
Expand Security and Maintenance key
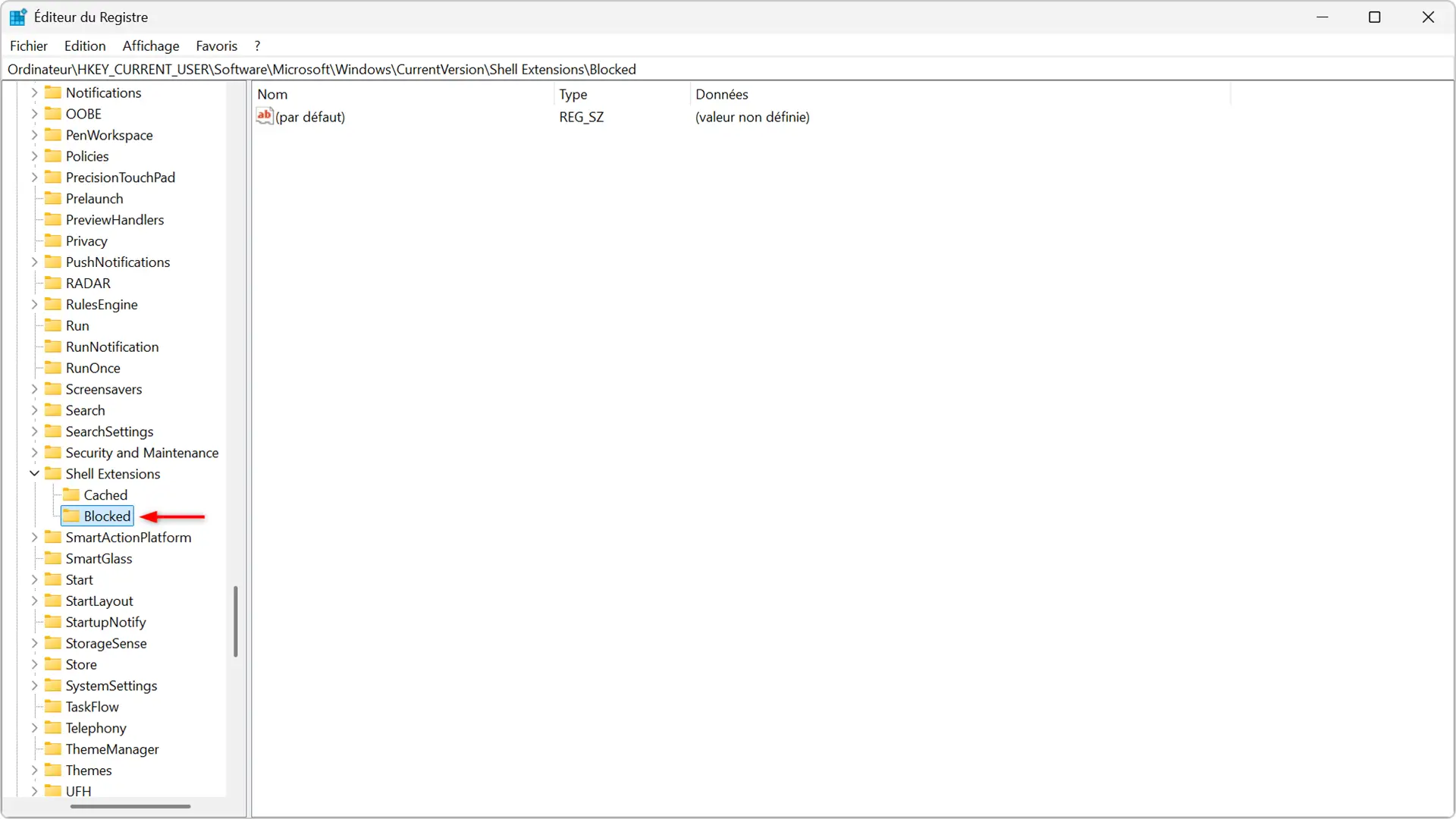click(x=34, y=453)
